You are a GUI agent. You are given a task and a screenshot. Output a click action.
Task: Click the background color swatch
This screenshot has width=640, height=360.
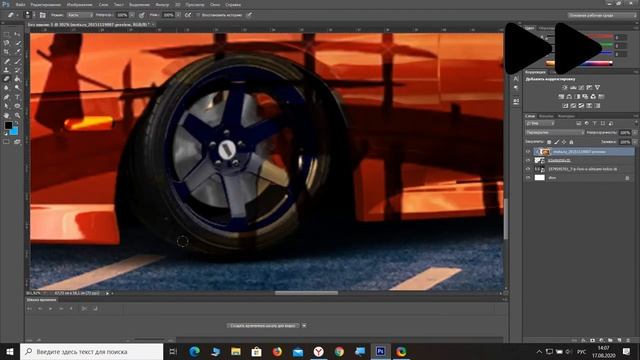[x=15, y=132]
